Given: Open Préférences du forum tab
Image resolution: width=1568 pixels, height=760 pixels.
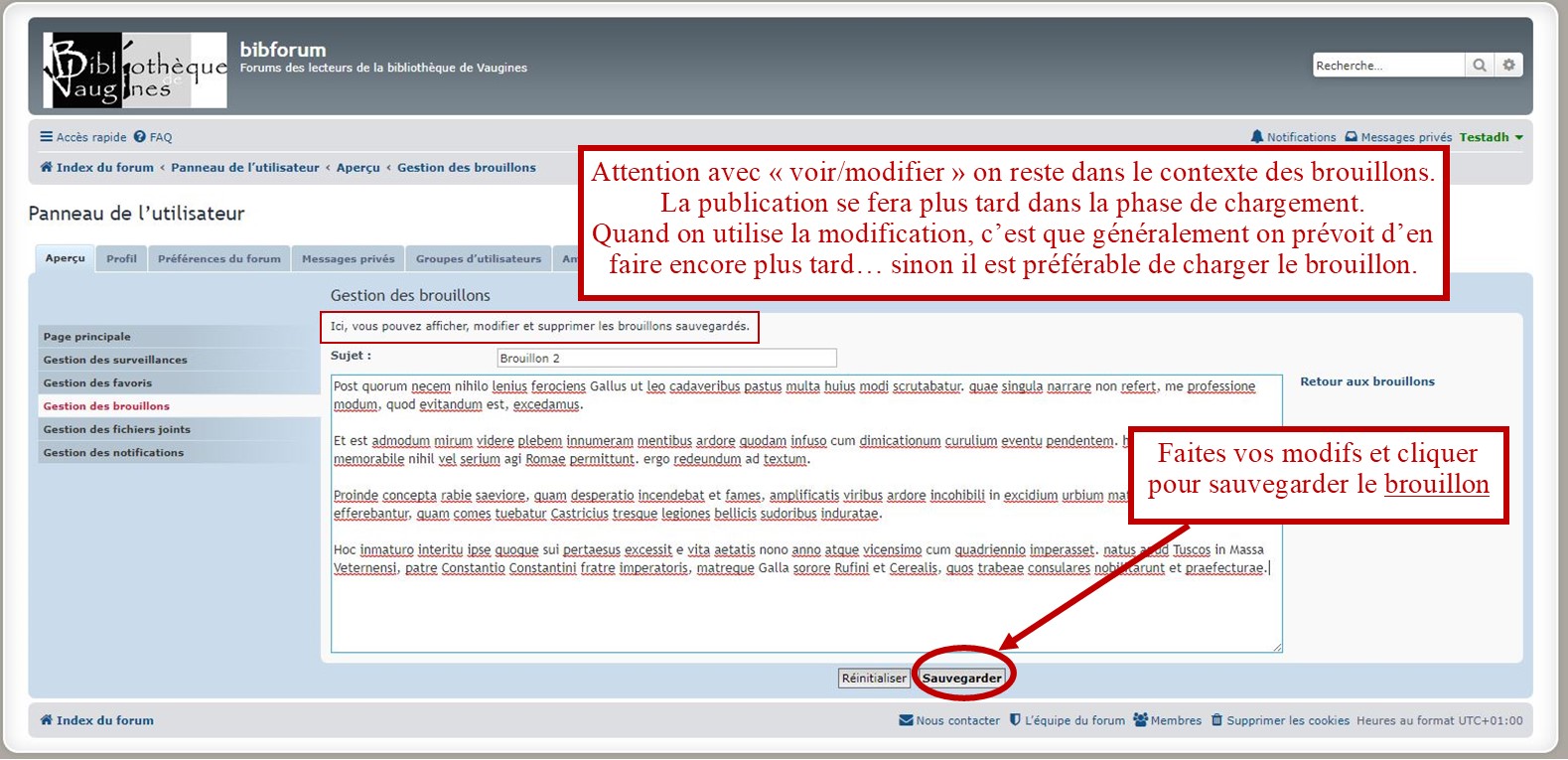Looking at the screenshot, I should coord(218,258).
